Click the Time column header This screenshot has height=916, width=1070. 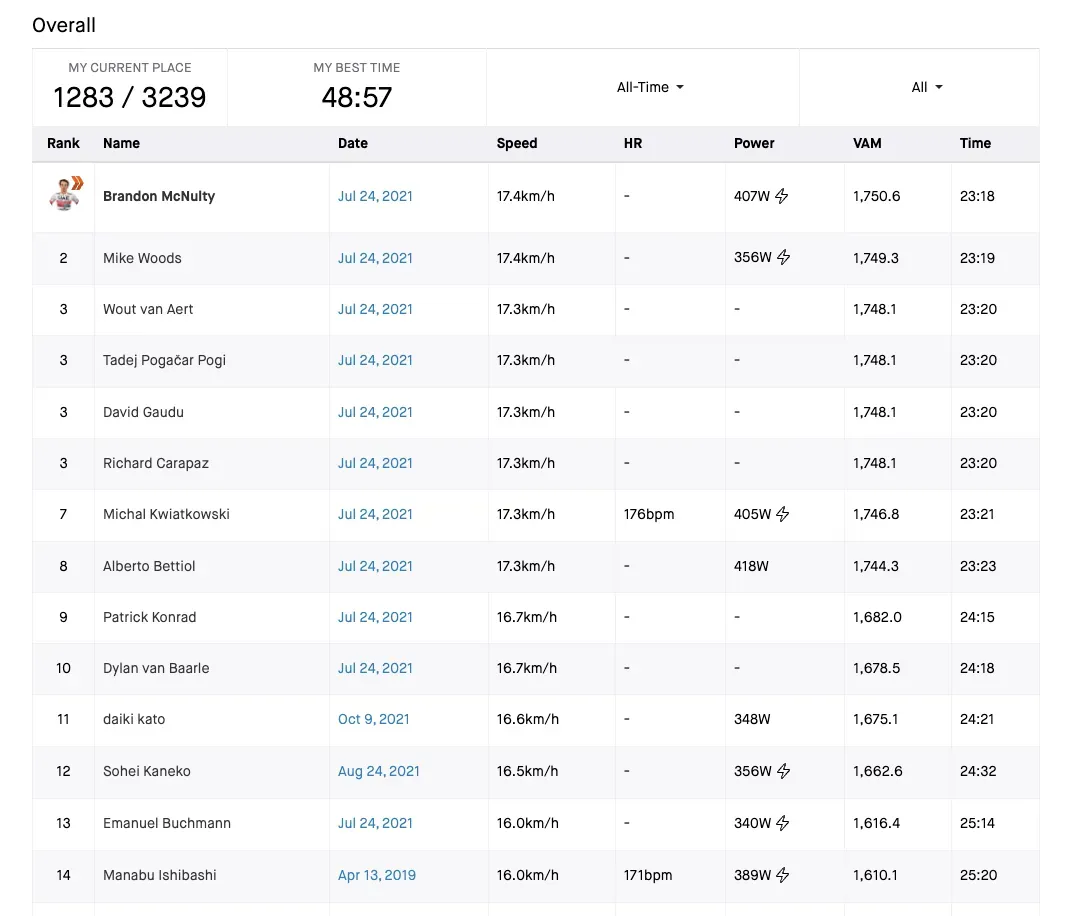tap(975, 143)
